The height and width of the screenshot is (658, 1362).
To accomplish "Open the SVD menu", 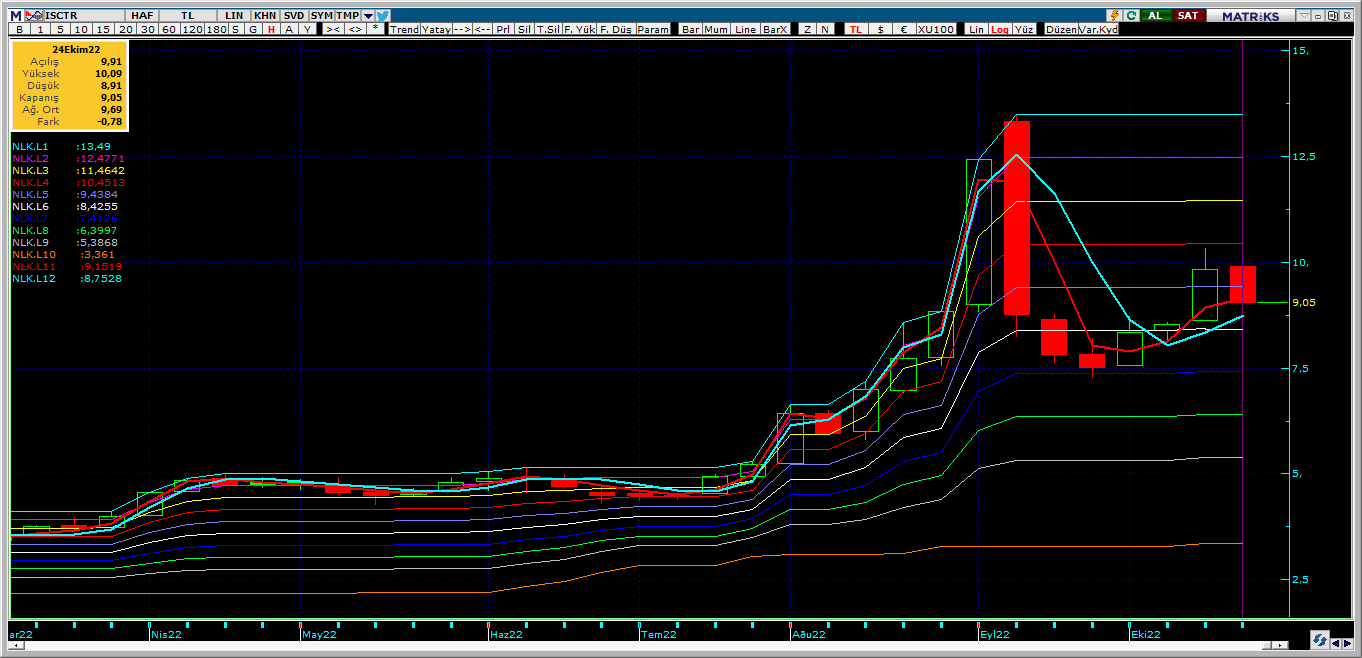I will (x=294, y=16).
